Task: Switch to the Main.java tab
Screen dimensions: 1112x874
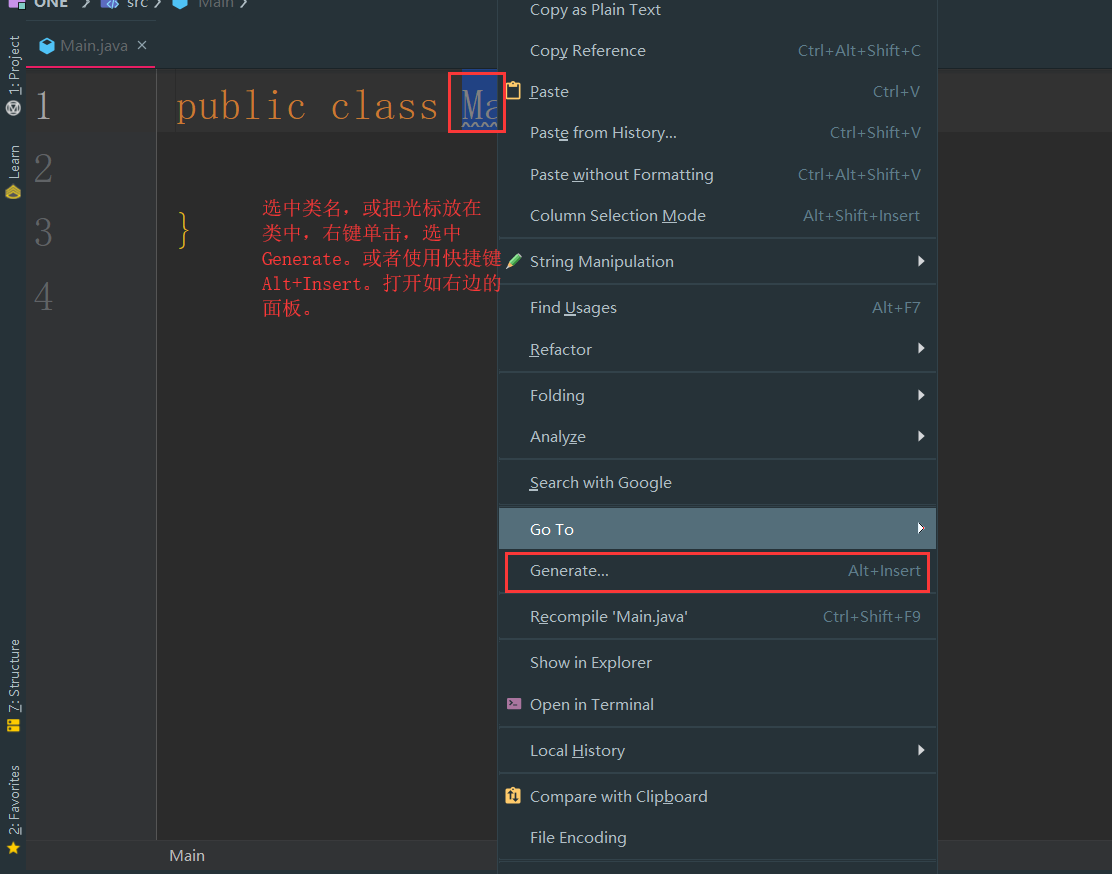Action: 92,46
